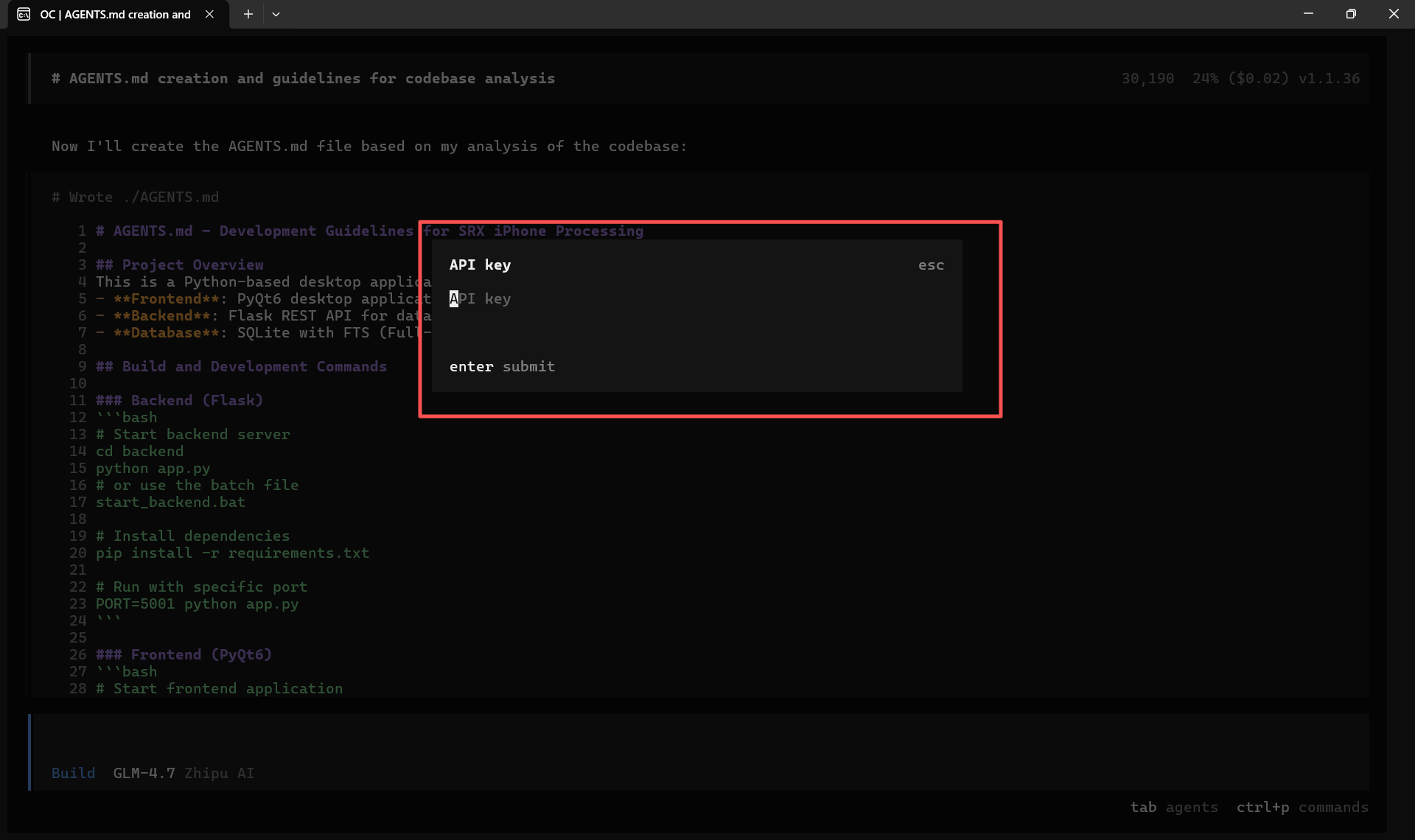Image resolution: width=1415 pixels, height=840 pixels.
Task: Close the OC AGENTS.md terminal tab
Action: [x=209, y=14]
